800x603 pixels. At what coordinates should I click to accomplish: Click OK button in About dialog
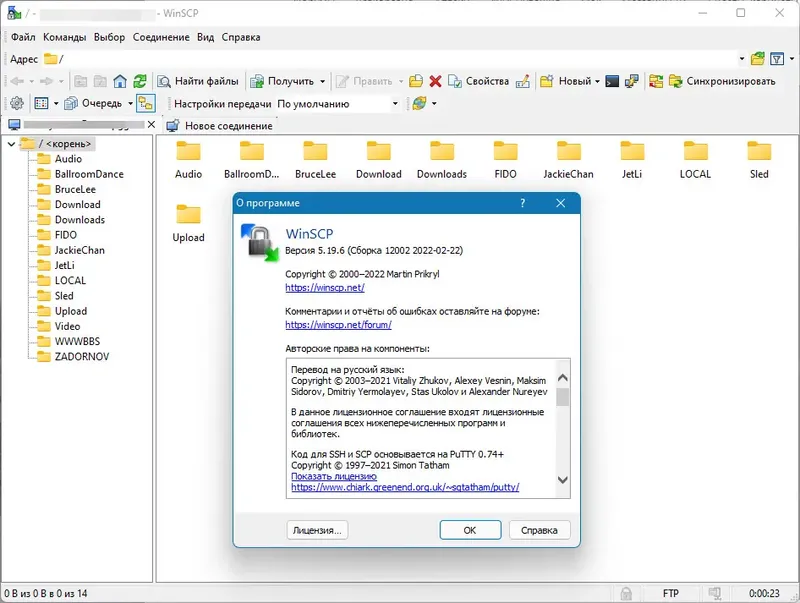point(470,530)
